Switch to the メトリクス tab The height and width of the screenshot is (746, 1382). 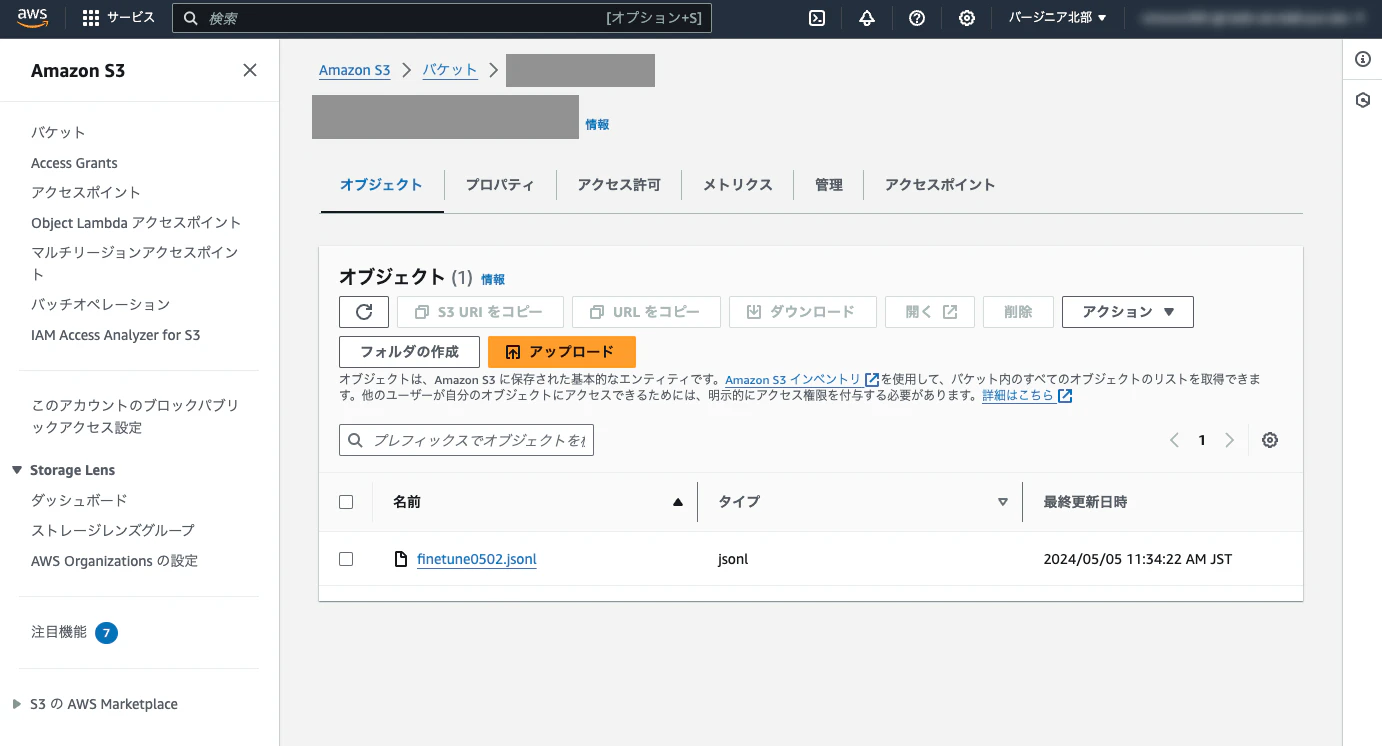point(738,185)
